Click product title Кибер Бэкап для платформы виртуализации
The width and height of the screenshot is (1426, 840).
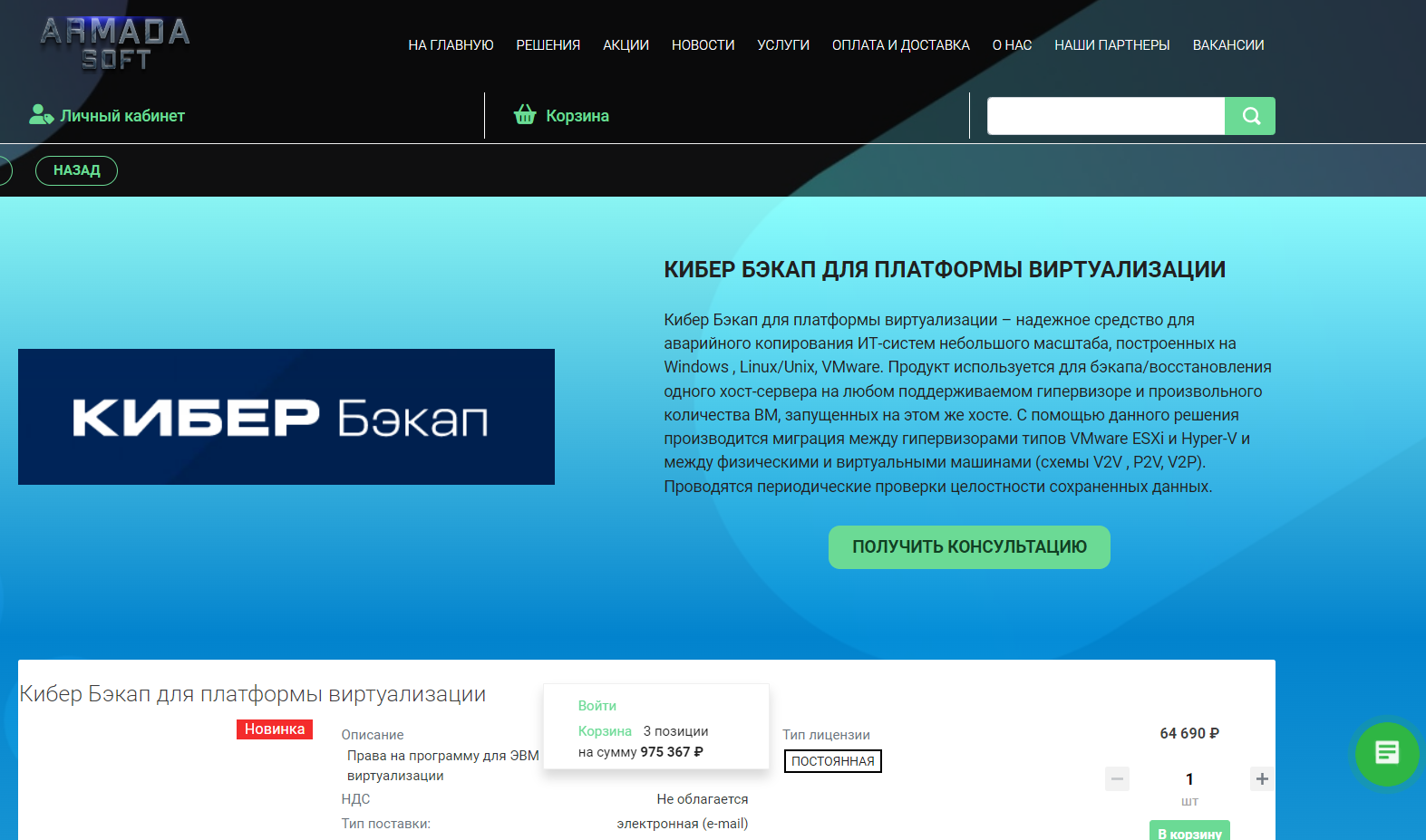pyautogui.click(x=253, y=694)
